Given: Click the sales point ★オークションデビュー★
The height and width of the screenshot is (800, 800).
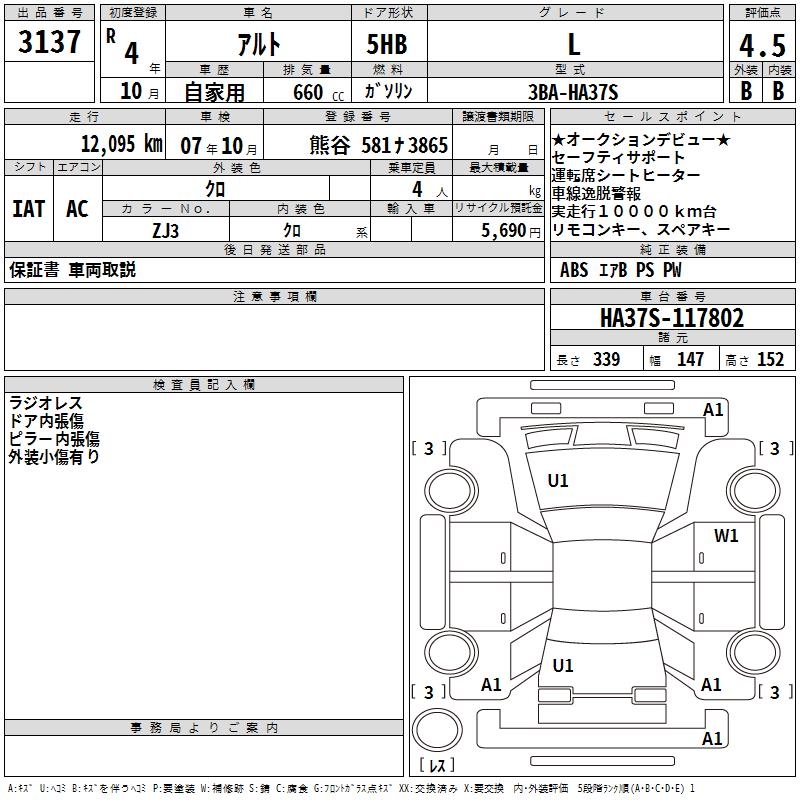Looking at the screenshot, I should [641, 139].
